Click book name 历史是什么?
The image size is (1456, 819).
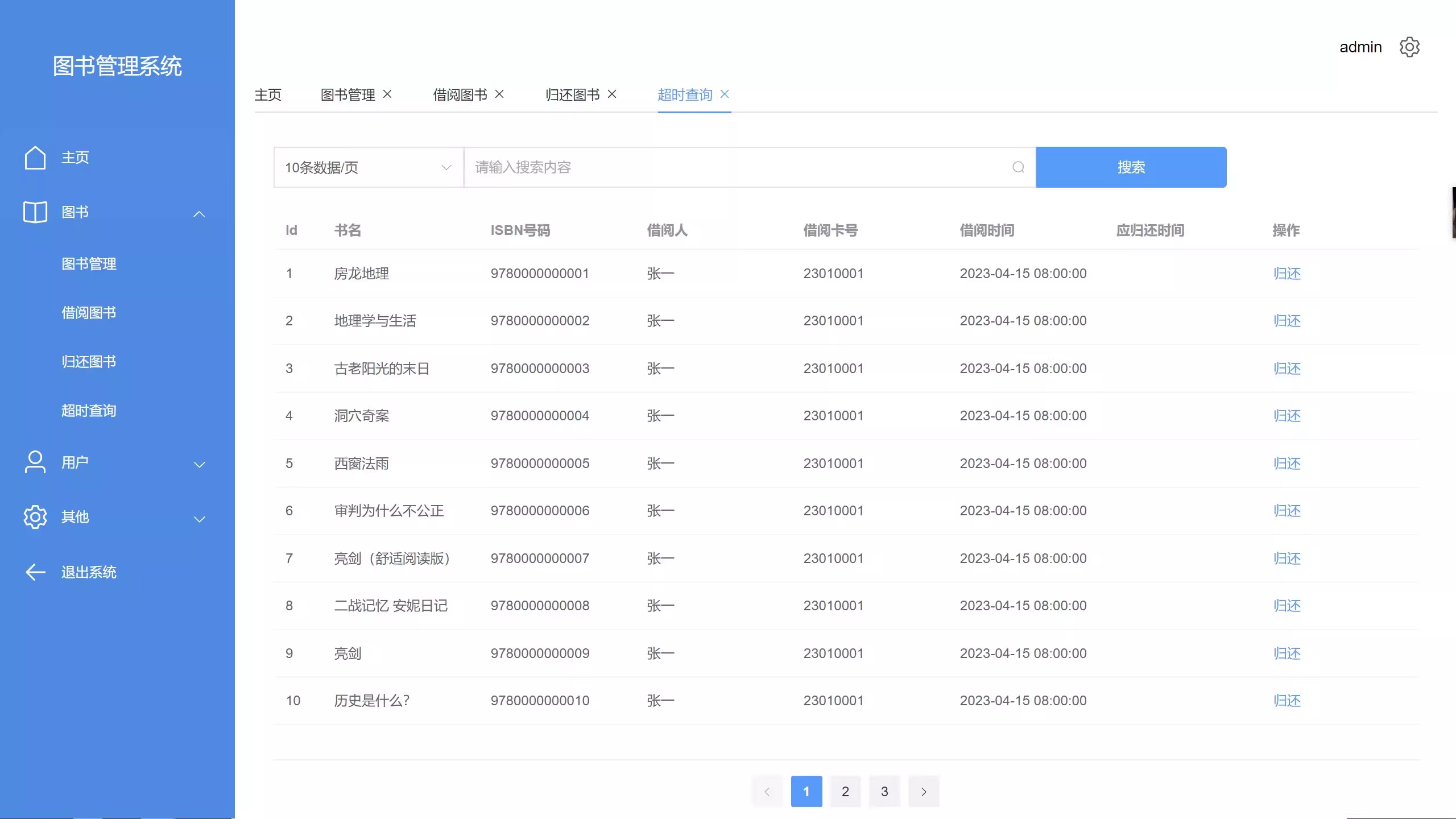(x=372, y=701)
